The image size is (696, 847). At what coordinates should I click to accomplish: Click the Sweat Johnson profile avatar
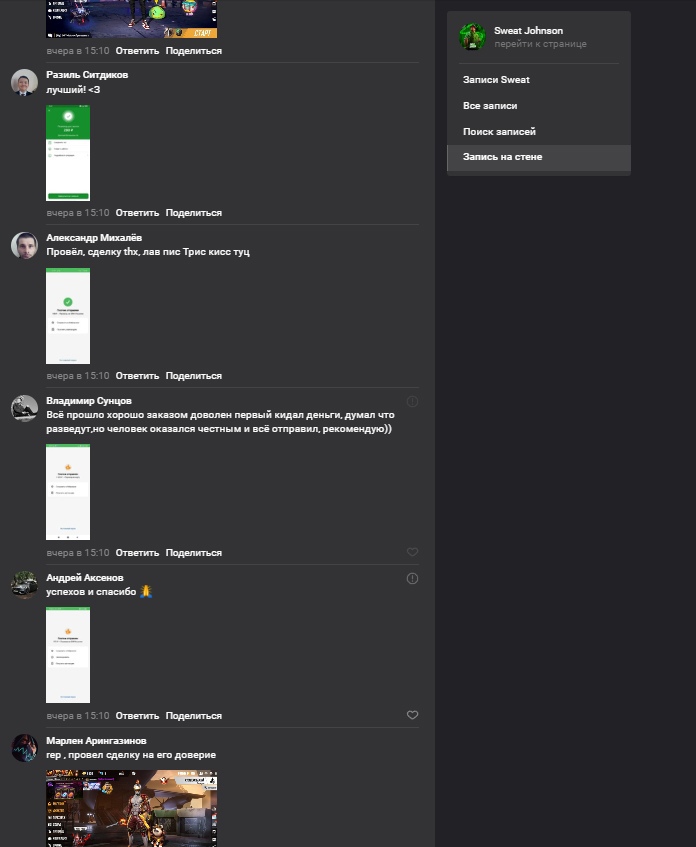point(472,37)
